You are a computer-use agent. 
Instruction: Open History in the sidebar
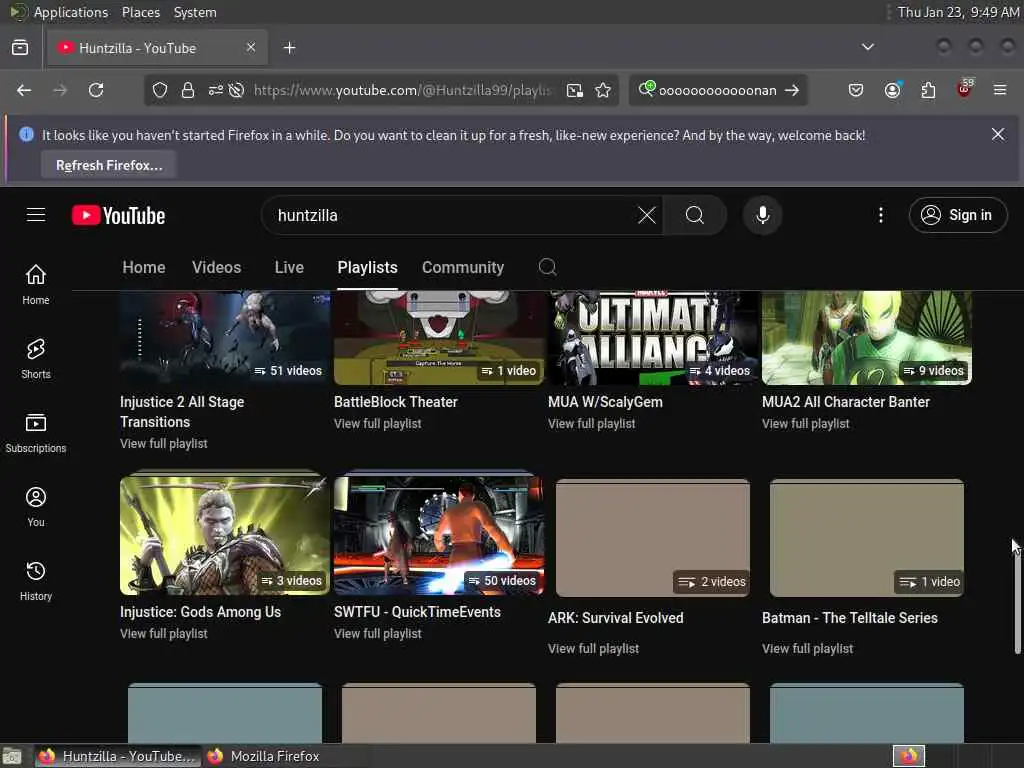tap(36, 581)
